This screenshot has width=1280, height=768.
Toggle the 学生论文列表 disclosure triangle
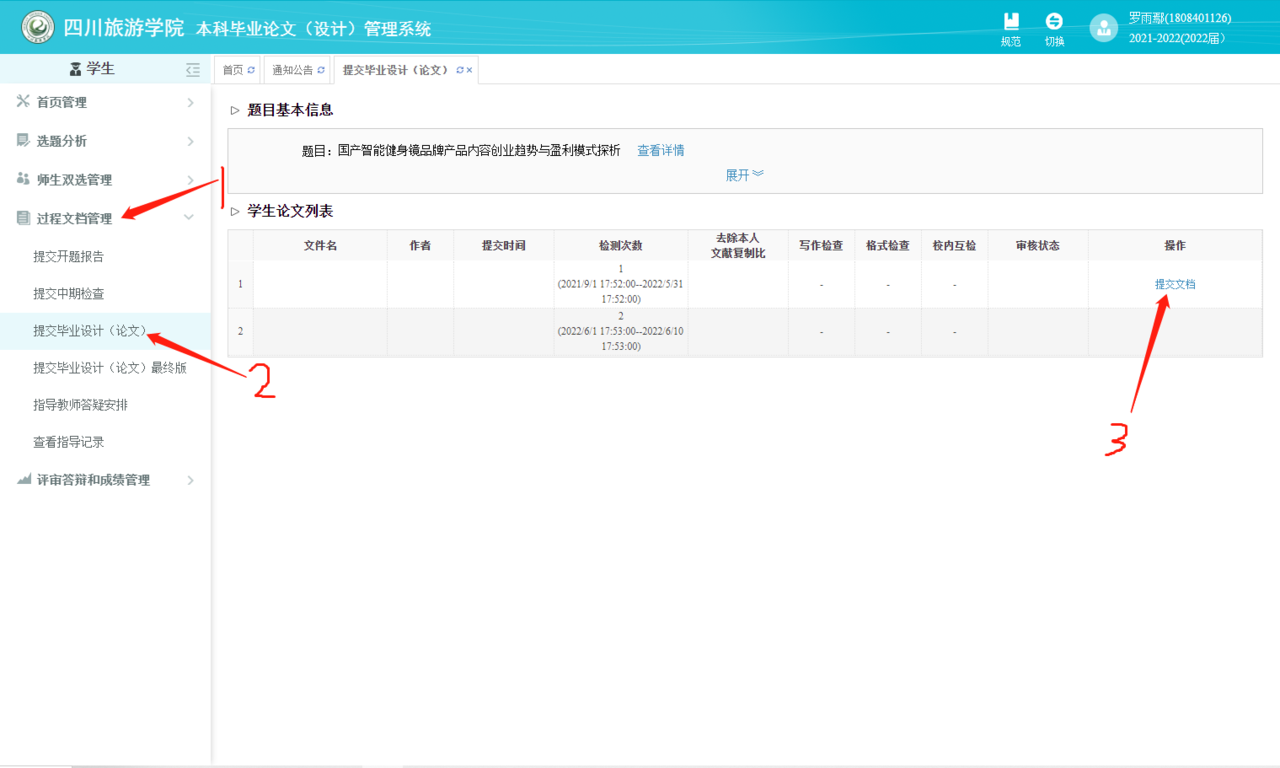click(236, 212)
